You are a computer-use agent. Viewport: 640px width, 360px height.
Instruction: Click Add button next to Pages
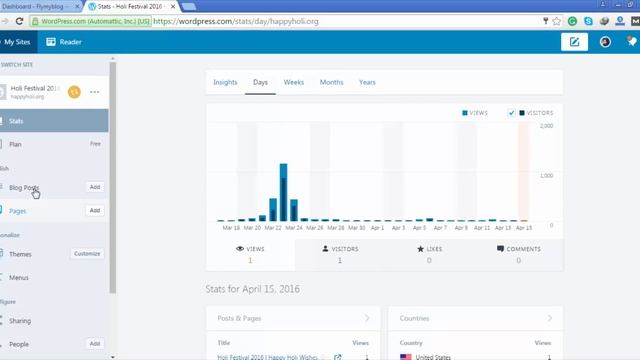click(x=95, y=210)
